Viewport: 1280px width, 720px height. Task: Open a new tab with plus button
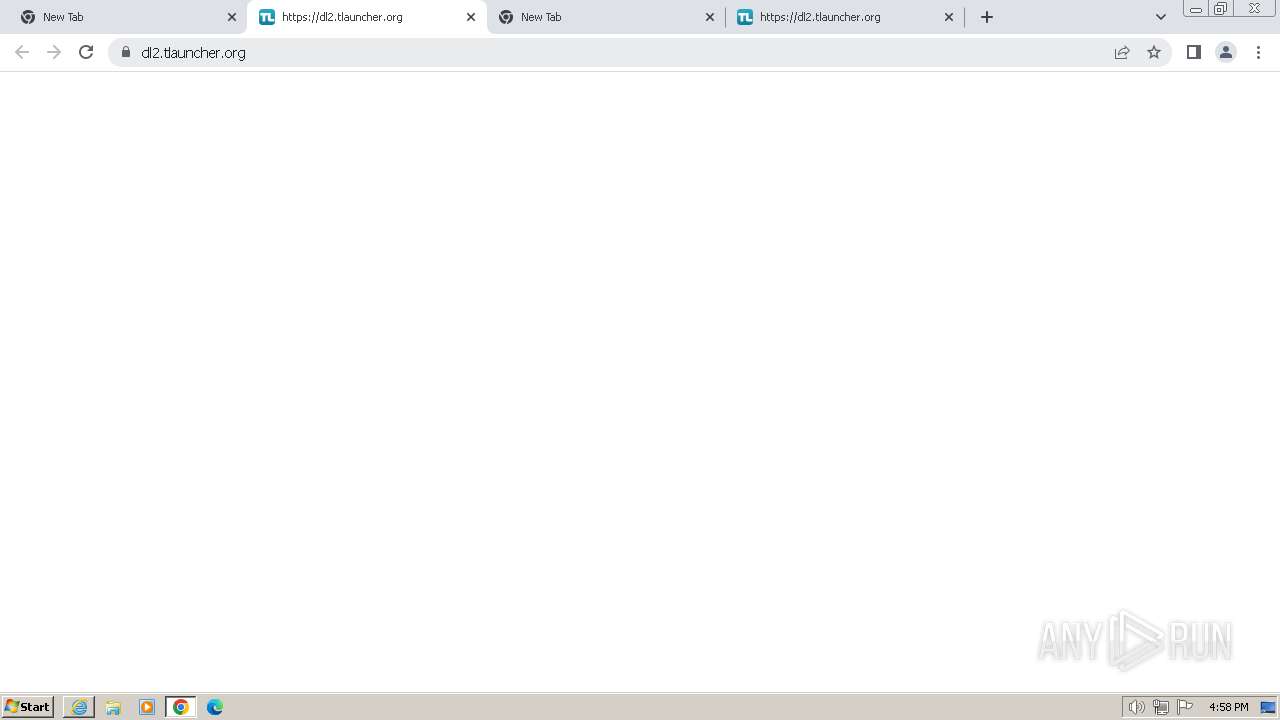tap(987, 17)
